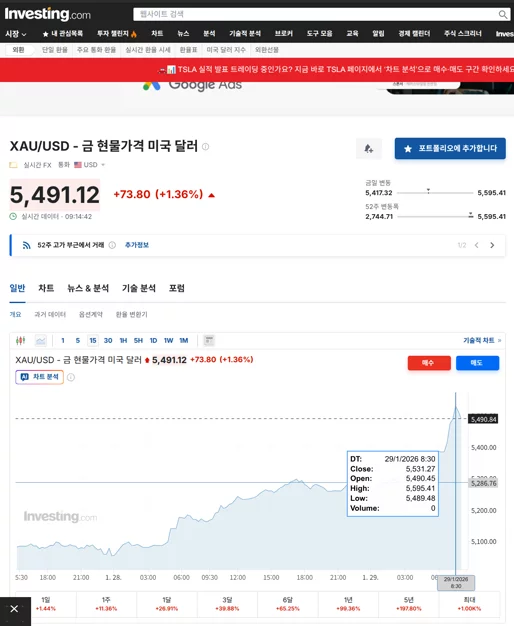This screenshot has width=514, height=626.
Task: Show next insight with right chevron
Action: 492,245
